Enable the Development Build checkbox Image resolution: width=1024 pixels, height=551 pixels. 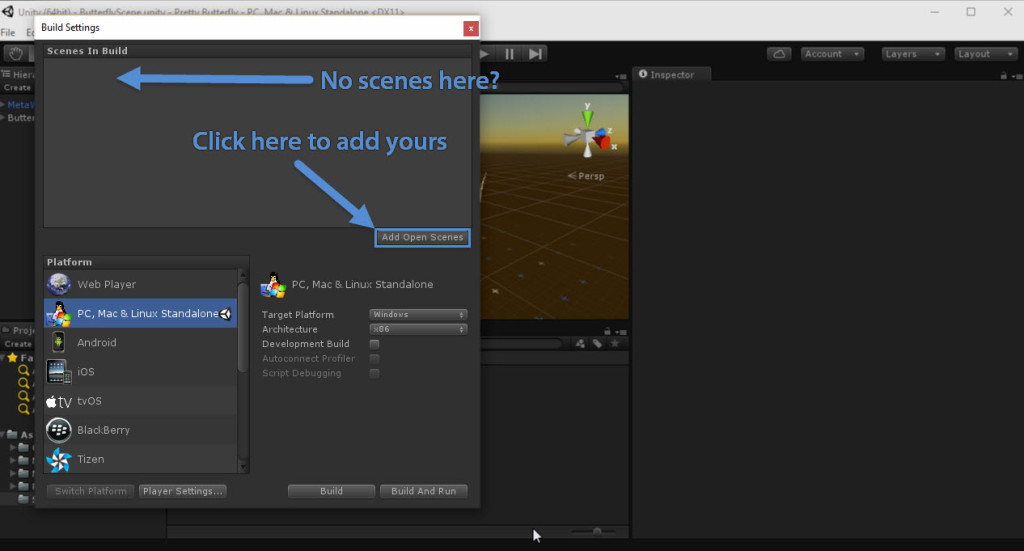[375, 344]
